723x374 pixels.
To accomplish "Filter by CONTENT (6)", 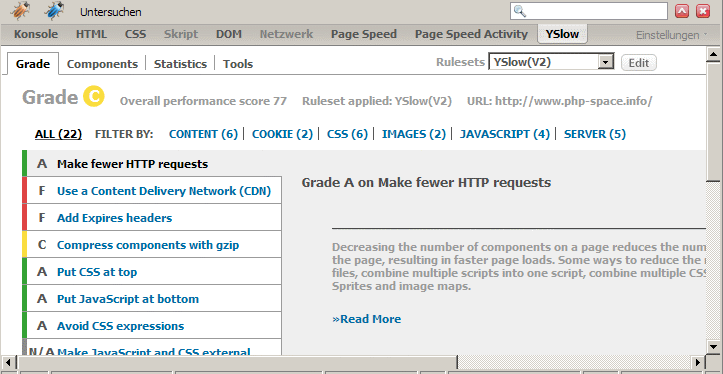I will pyautogui.click(x=203, y=134).
